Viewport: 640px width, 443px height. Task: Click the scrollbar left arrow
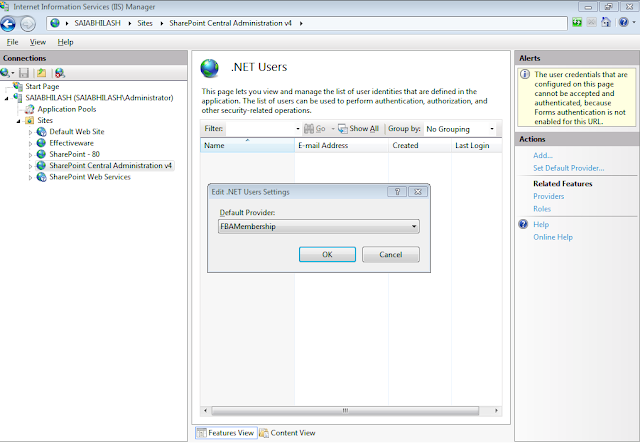(x=205, y=410)
